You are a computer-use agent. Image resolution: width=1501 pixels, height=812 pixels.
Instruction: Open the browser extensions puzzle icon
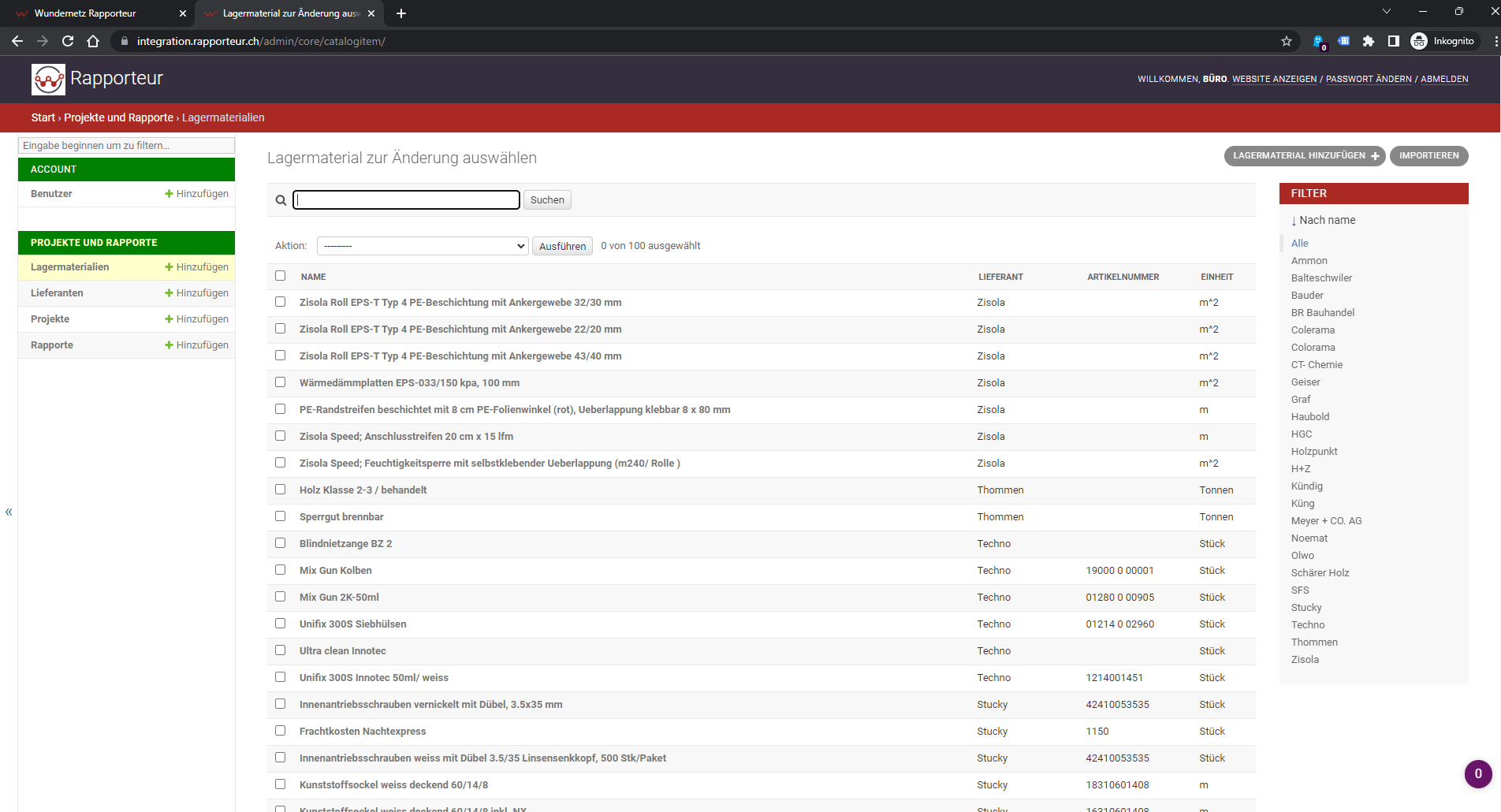pos(1369,41)
